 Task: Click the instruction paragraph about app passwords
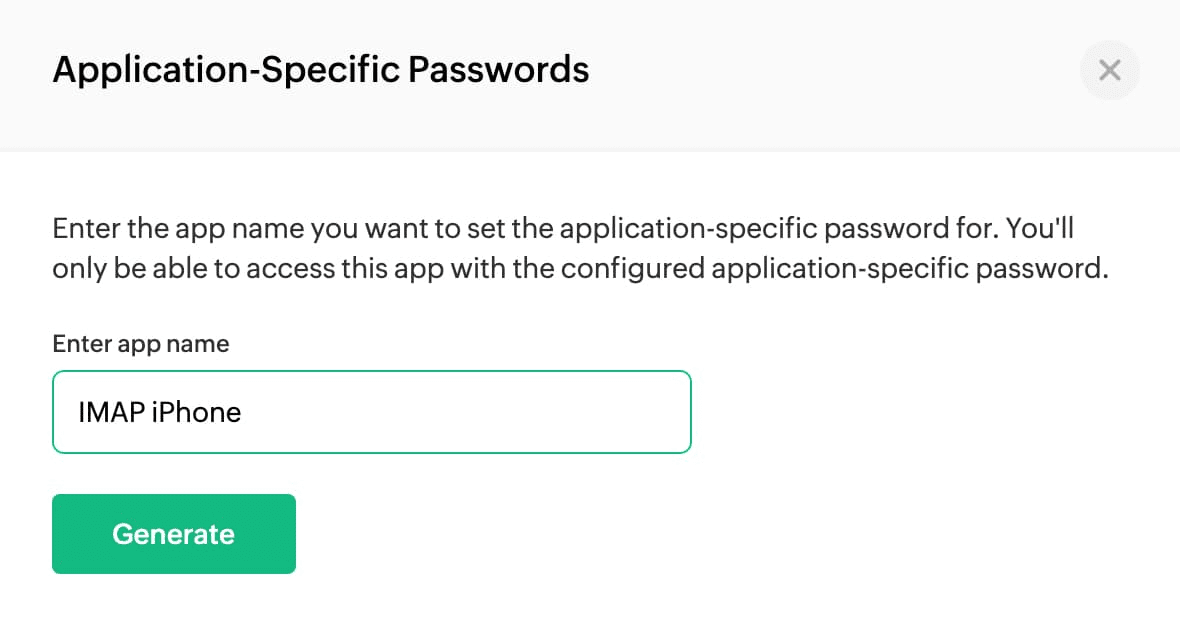tap(580, 249)
